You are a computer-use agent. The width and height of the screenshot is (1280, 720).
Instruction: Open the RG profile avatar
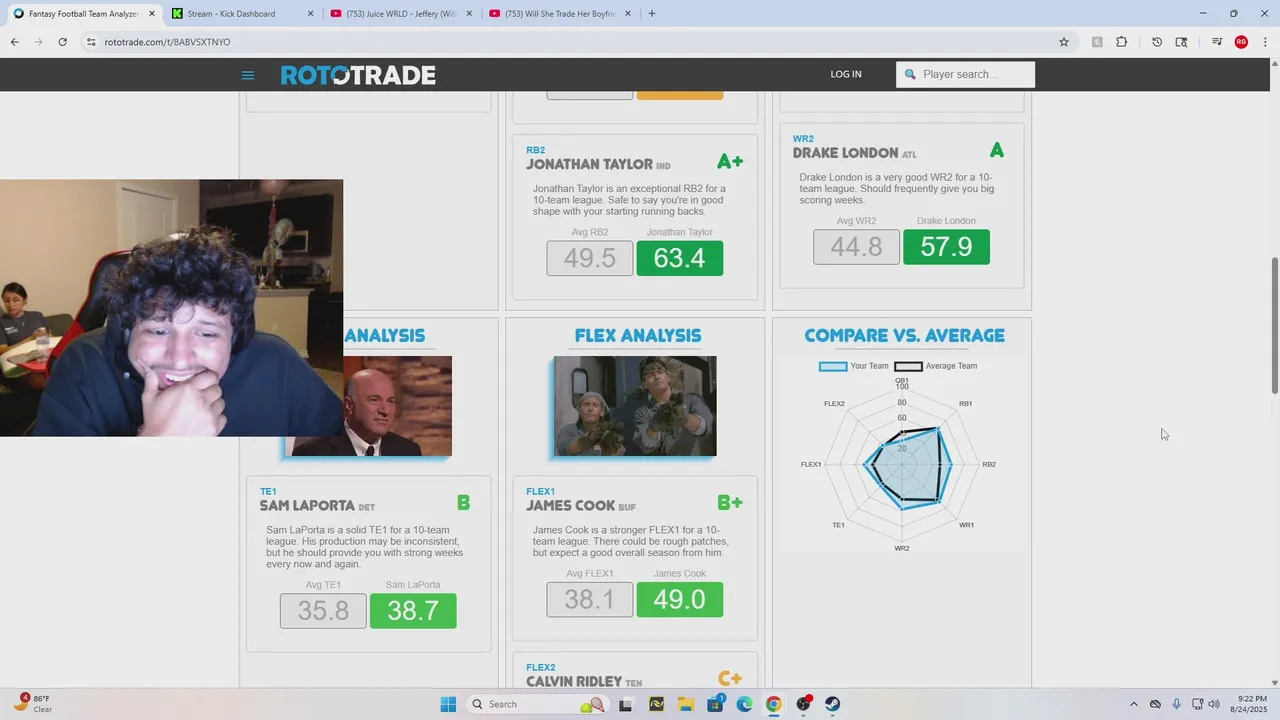pyautogui.click(x=1241, y=42)
